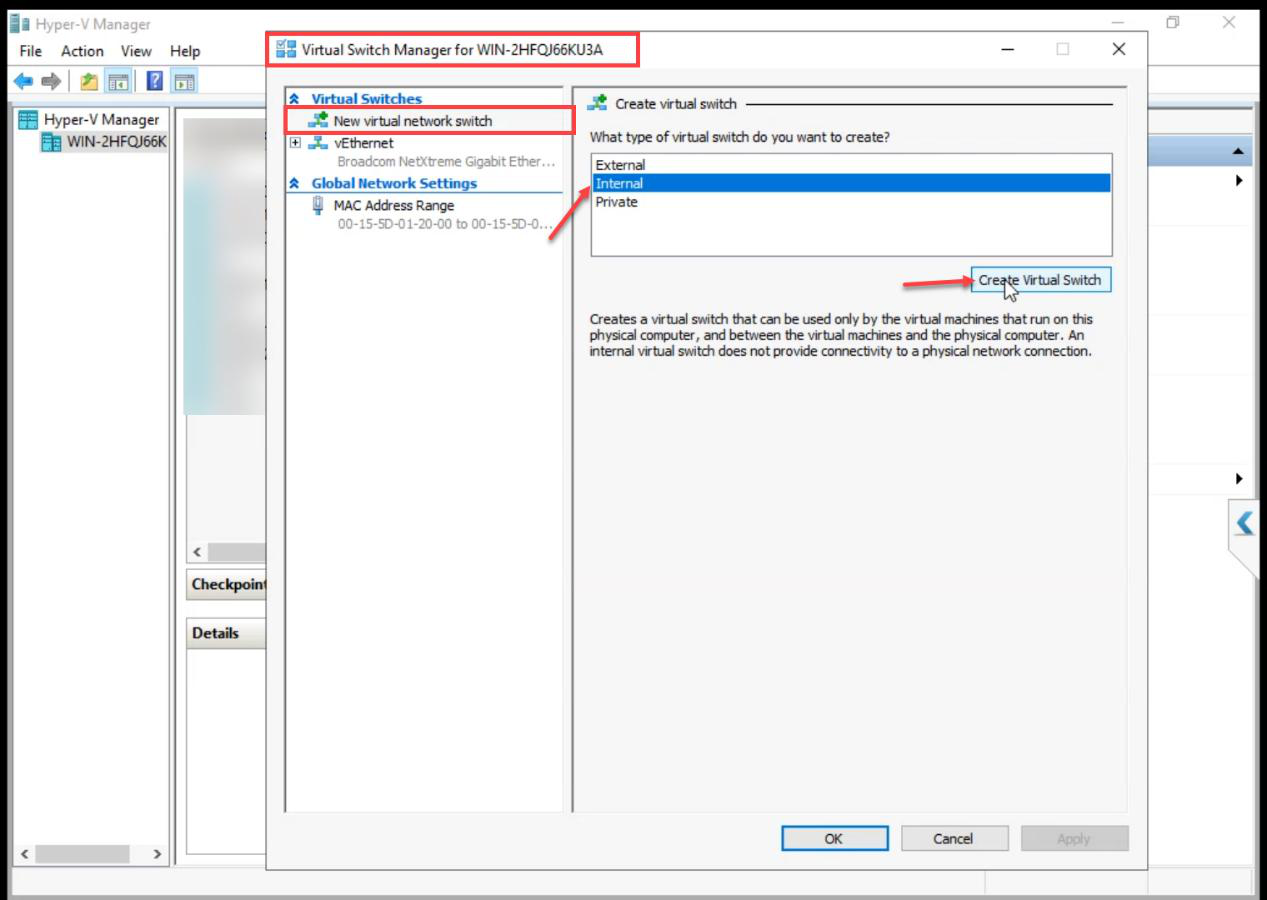The width and height of the screenshot is (1267, 900).
Task: Click the MAC Address Range icon
Action: click(x=318, y=205)
